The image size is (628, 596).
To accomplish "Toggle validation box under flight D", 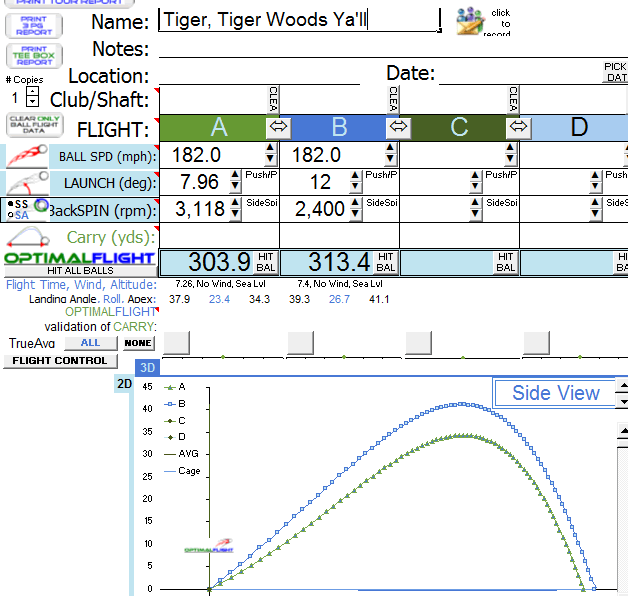I will (x=536, y=343).
